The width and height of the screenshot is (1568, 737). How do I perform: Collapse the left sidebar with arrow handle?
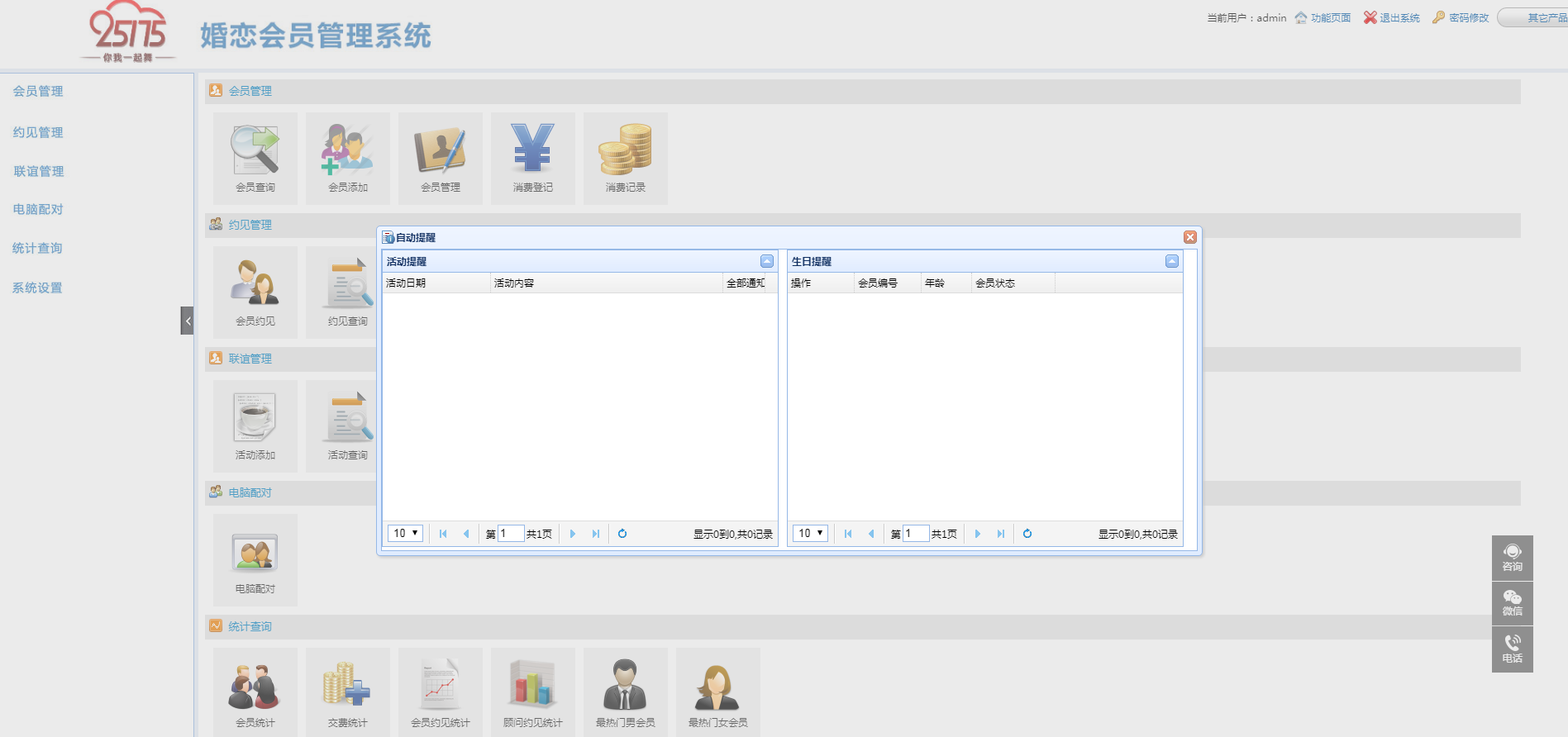pyautogui.click(x=188, y=321)
